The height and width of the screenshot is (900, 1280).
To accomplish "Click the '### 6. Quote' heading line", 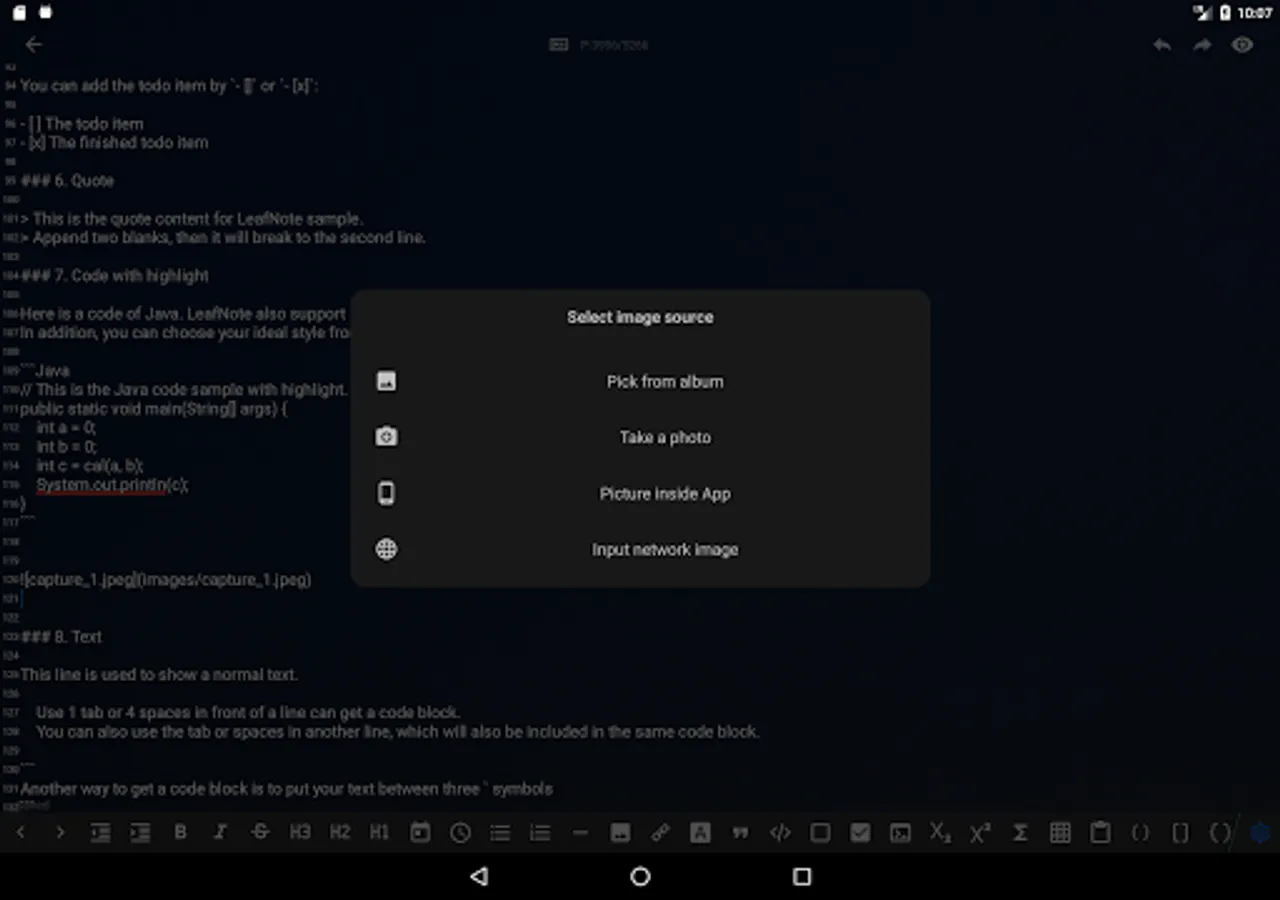I will [x=67, y=181].
